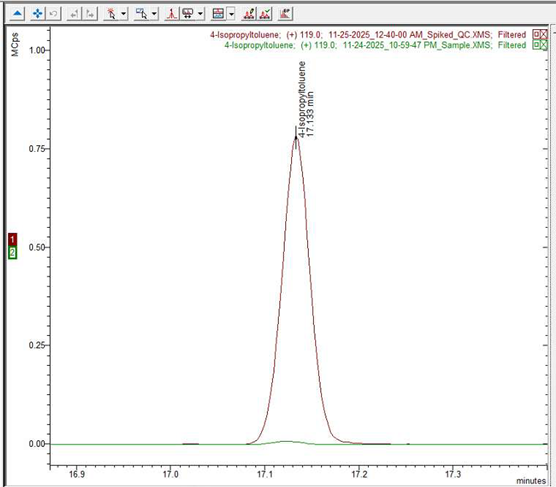Click the last toolbar icon with red peak
The height and width of the screenshot is (487, 556).
click(x=285, y=14)
